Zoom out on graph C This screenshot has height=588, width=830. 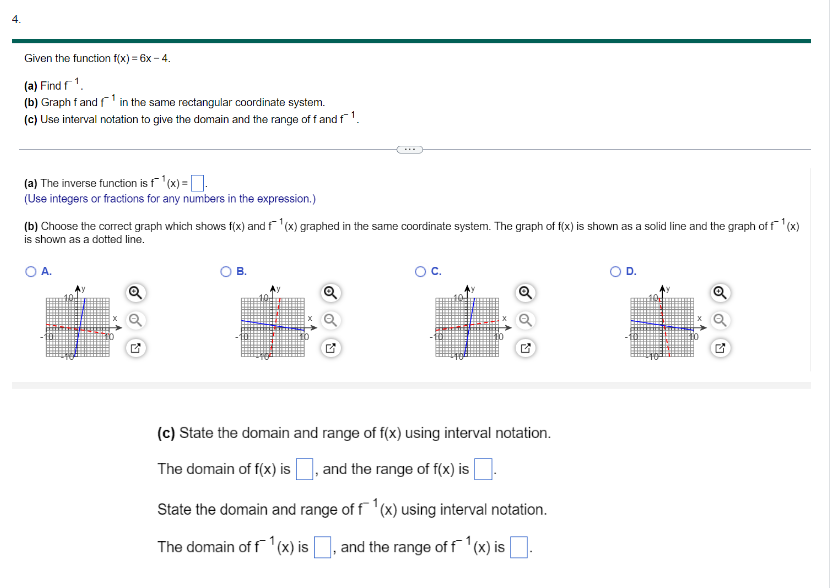click(524, 318)
